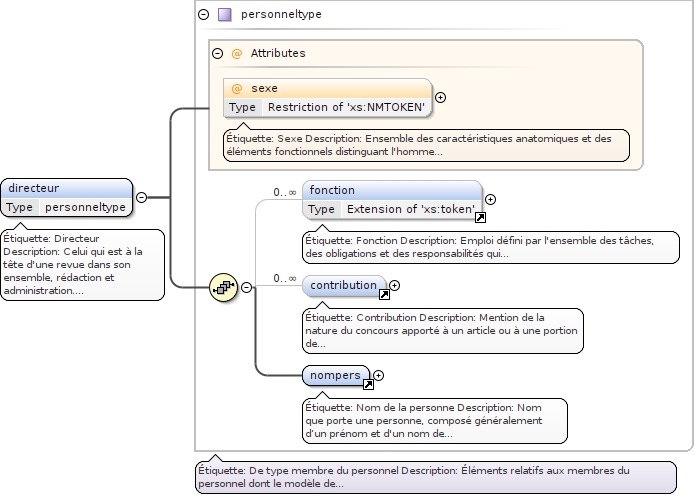695x497 pixels.
Task: Expand the nompers element
Action: click(x=378, y=375)
